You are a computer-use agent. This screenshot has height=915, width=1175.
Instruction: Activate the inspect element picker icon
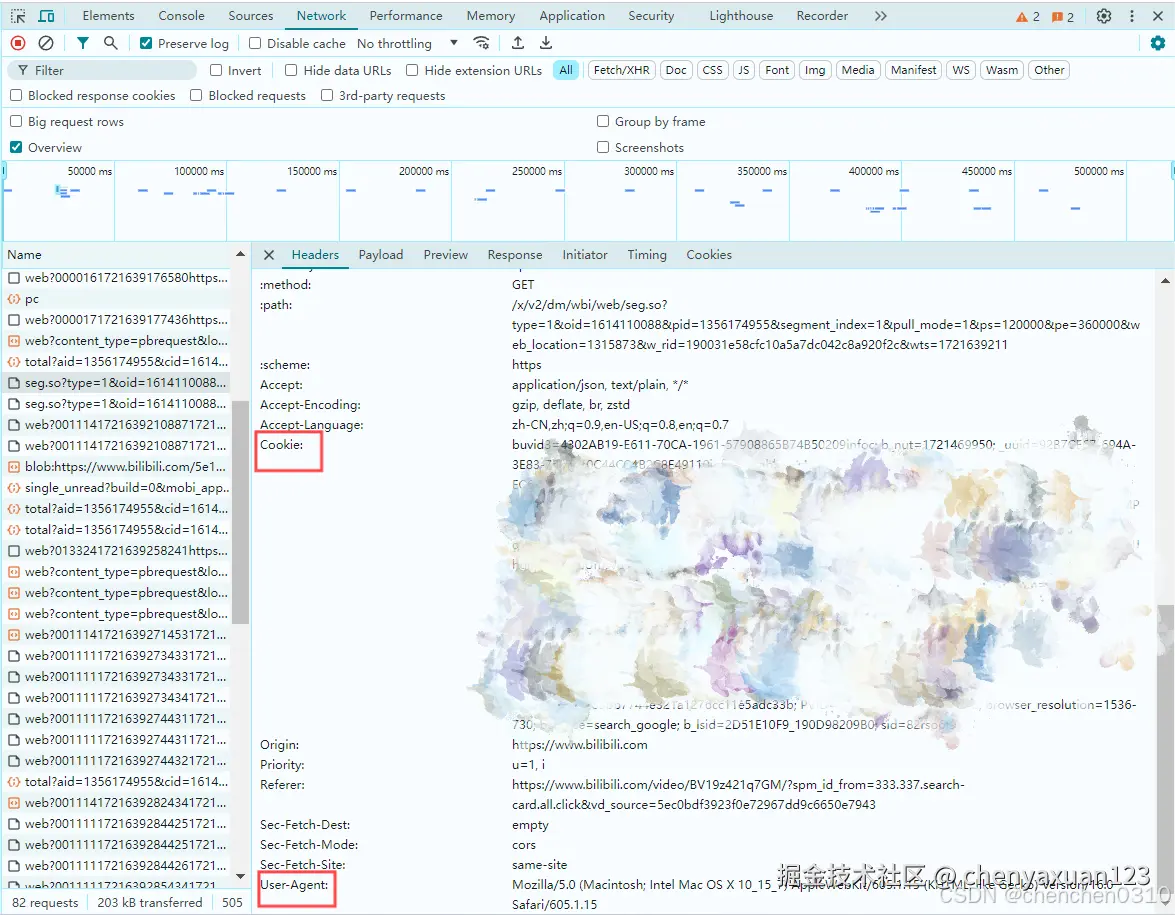[18, 16]
